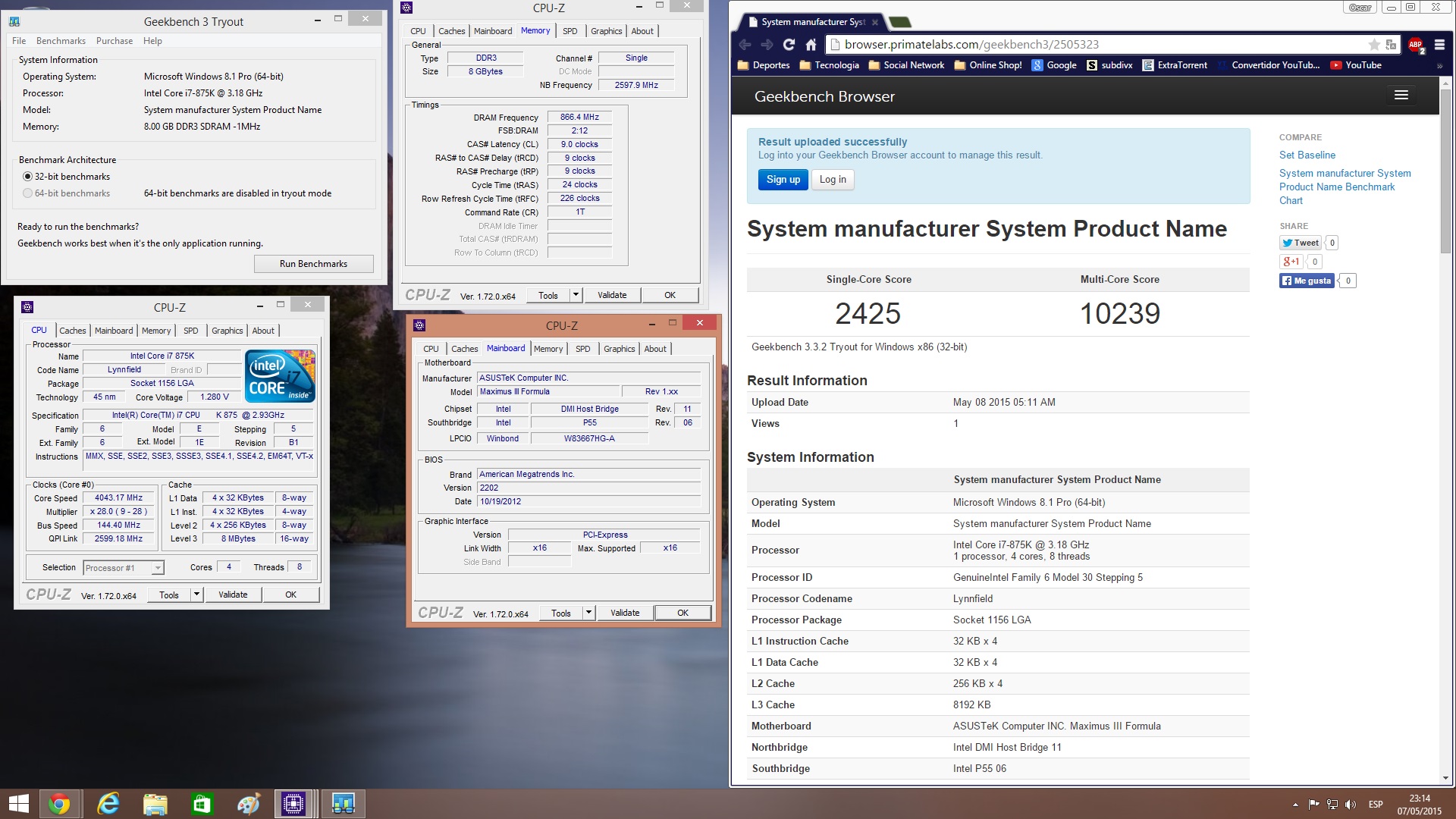Screen dimensions: 1456x819
Task: Click the Google +1 share button
Action: tap(1291, 262)
